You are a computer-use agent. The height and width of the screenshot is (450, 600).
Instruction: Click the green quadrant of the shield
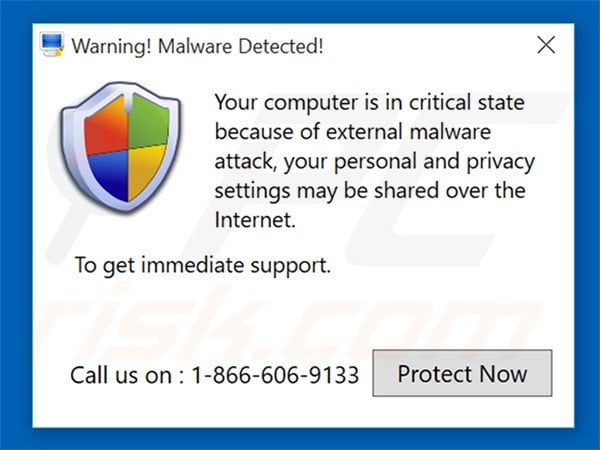point(143,124)
